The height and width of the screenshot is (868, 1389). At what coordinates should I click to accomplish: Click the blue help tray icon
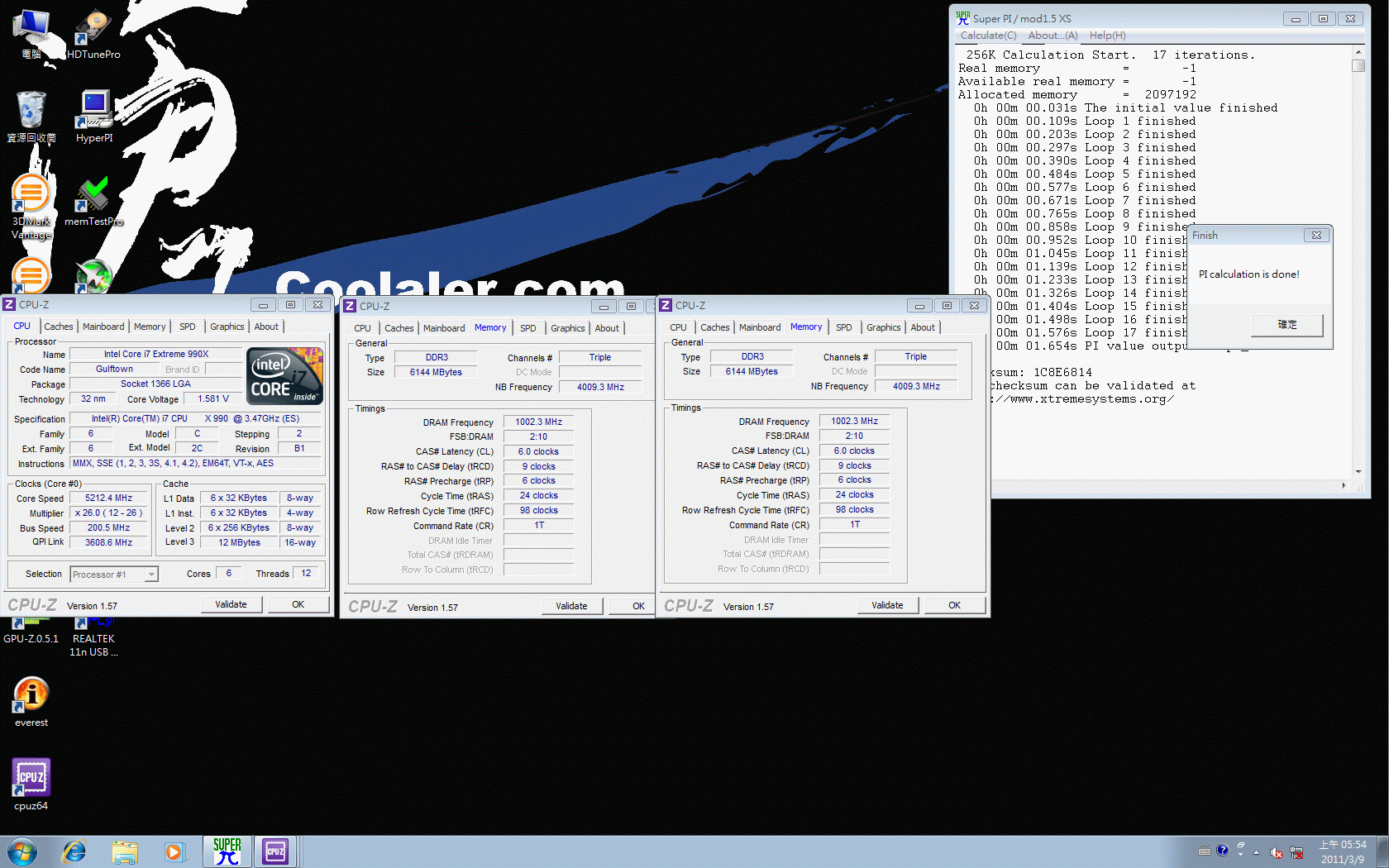(x=1223, y=850)
